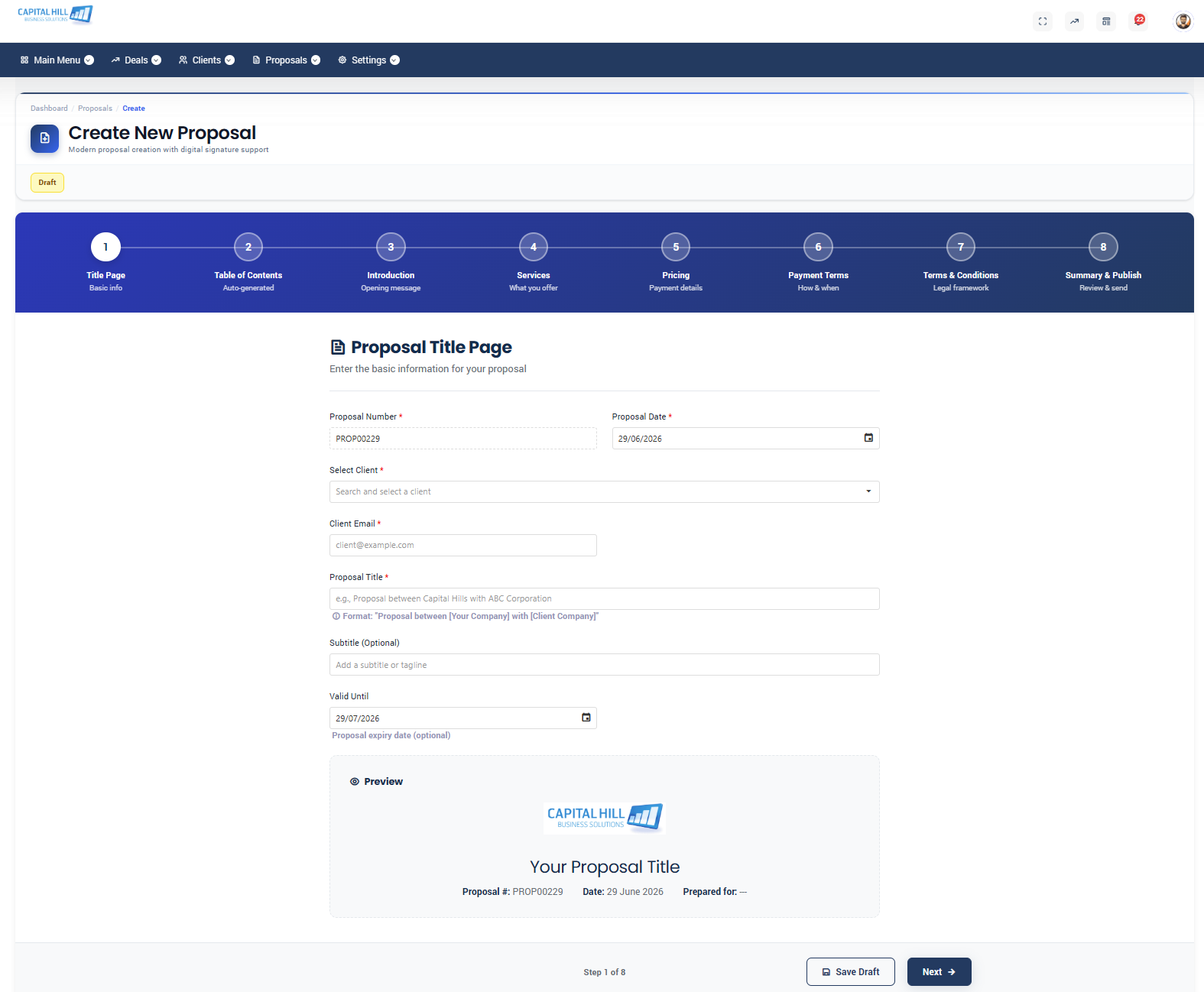Expand the Main Menu dropdown
Screen dimensions: 1204x992
pyautogui.click(x=57, y=60)
